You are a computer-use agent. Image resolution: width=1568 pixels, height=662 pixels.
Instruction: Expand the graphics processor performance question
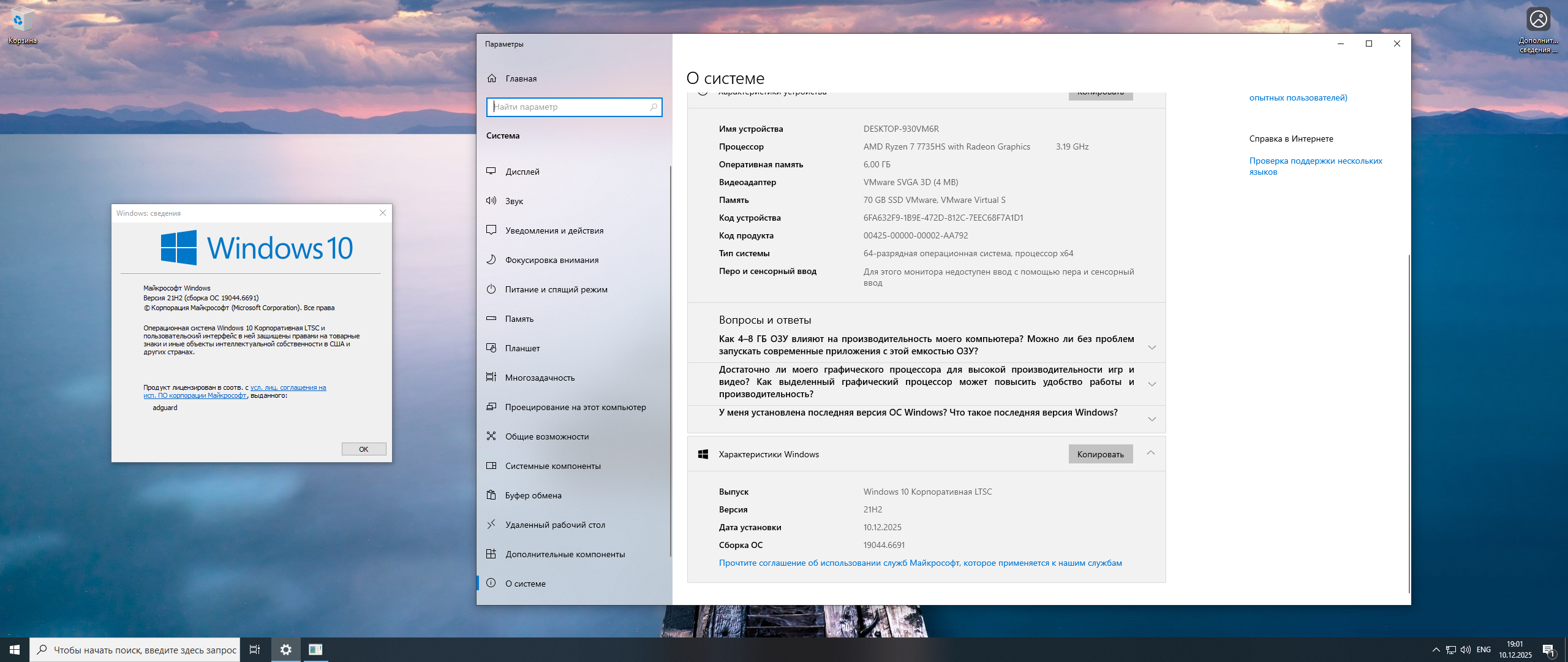tap(1151, 384)
